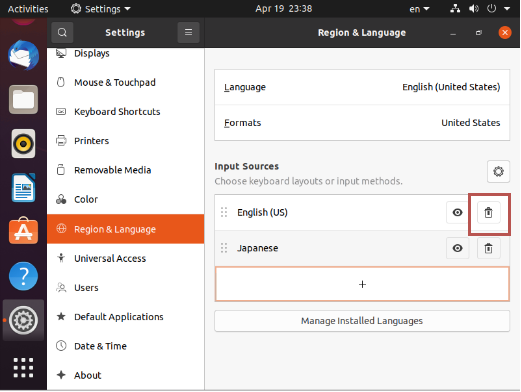Preview English (US) keyboard layout eye icon
The width and height of the screenshot is (521, 392).
457,212
